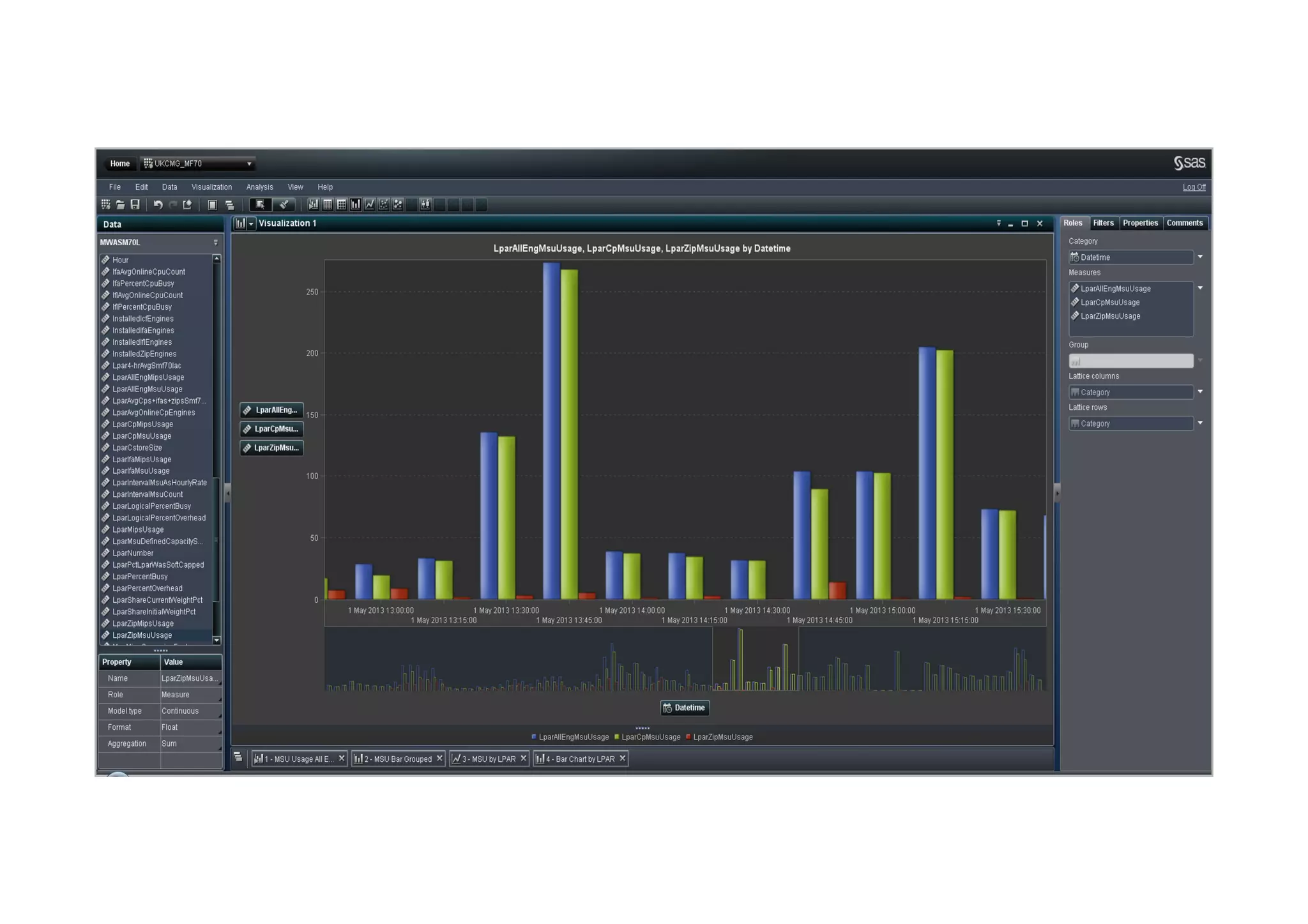
Task: Open the Analysis menu
Action: tap(259, 187)
